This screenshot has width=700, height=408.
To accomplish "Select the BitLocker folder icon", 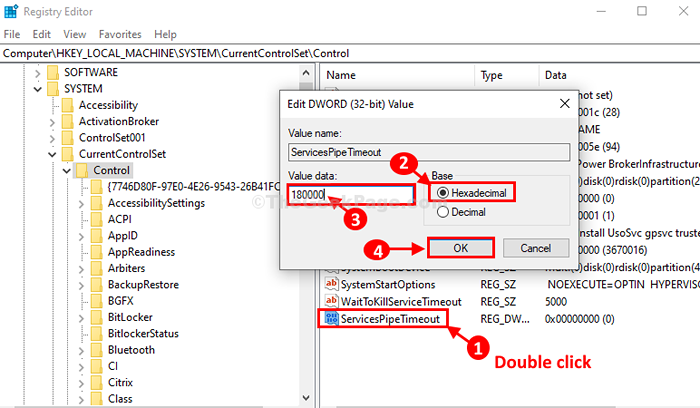I will click(96, 317).
